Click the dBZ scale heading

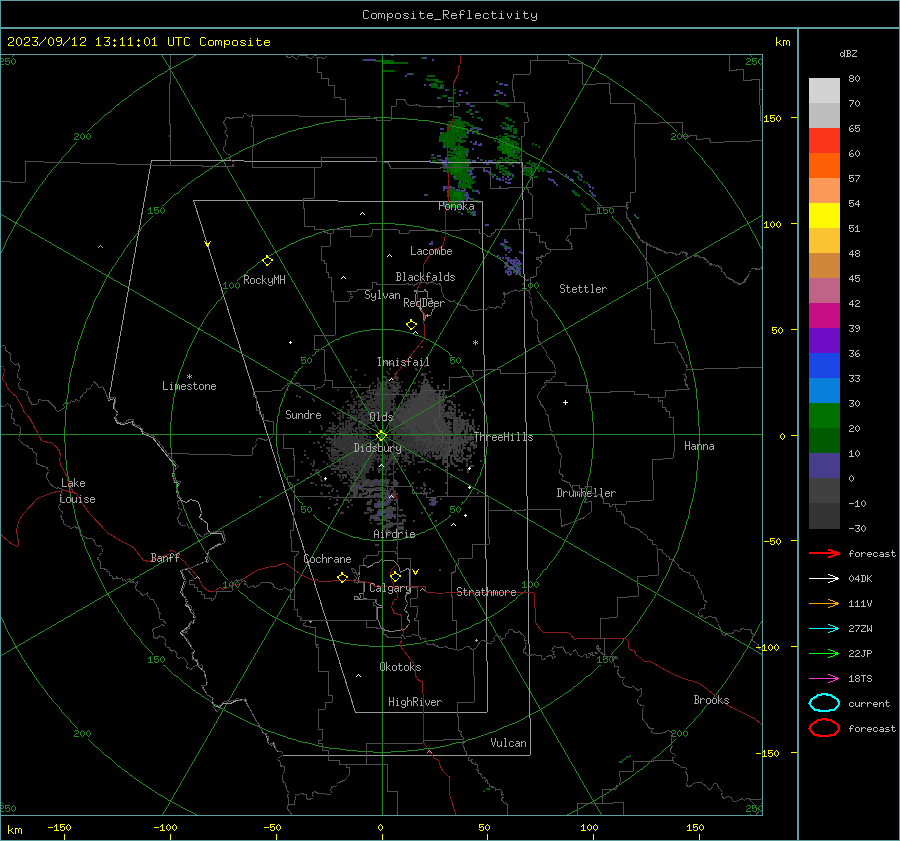click(x=848, y=53)
